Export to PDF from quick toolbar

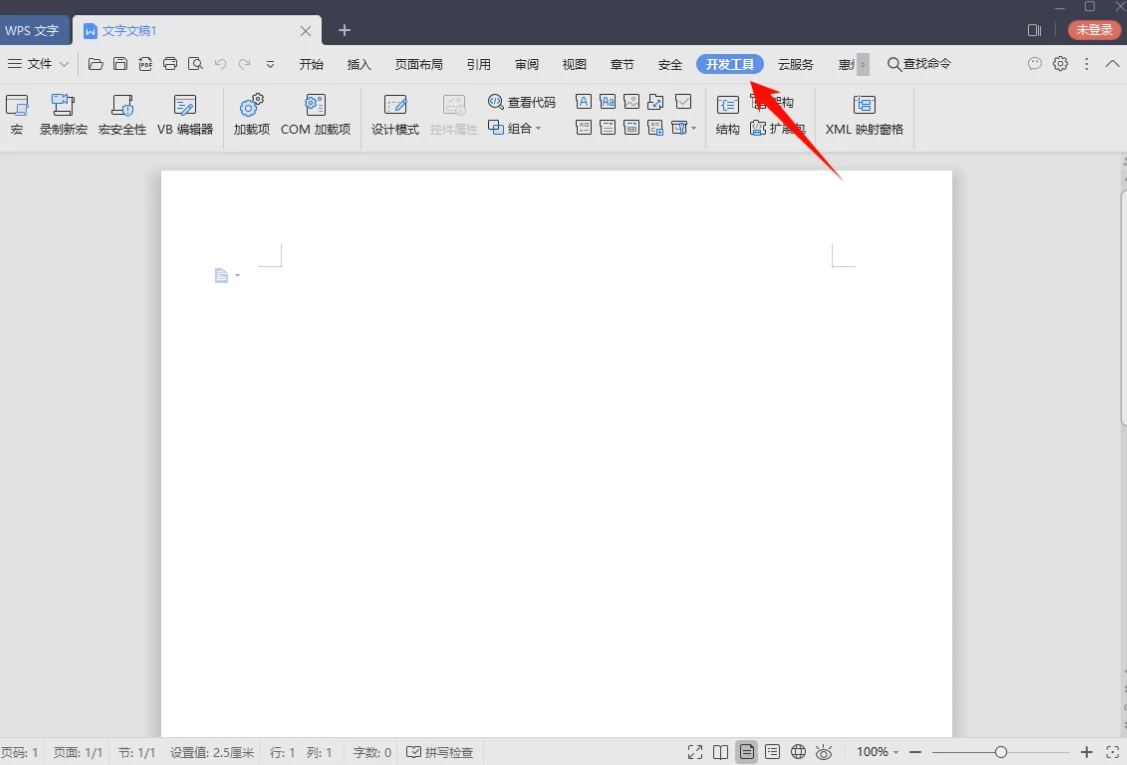(x=145, y=64)
